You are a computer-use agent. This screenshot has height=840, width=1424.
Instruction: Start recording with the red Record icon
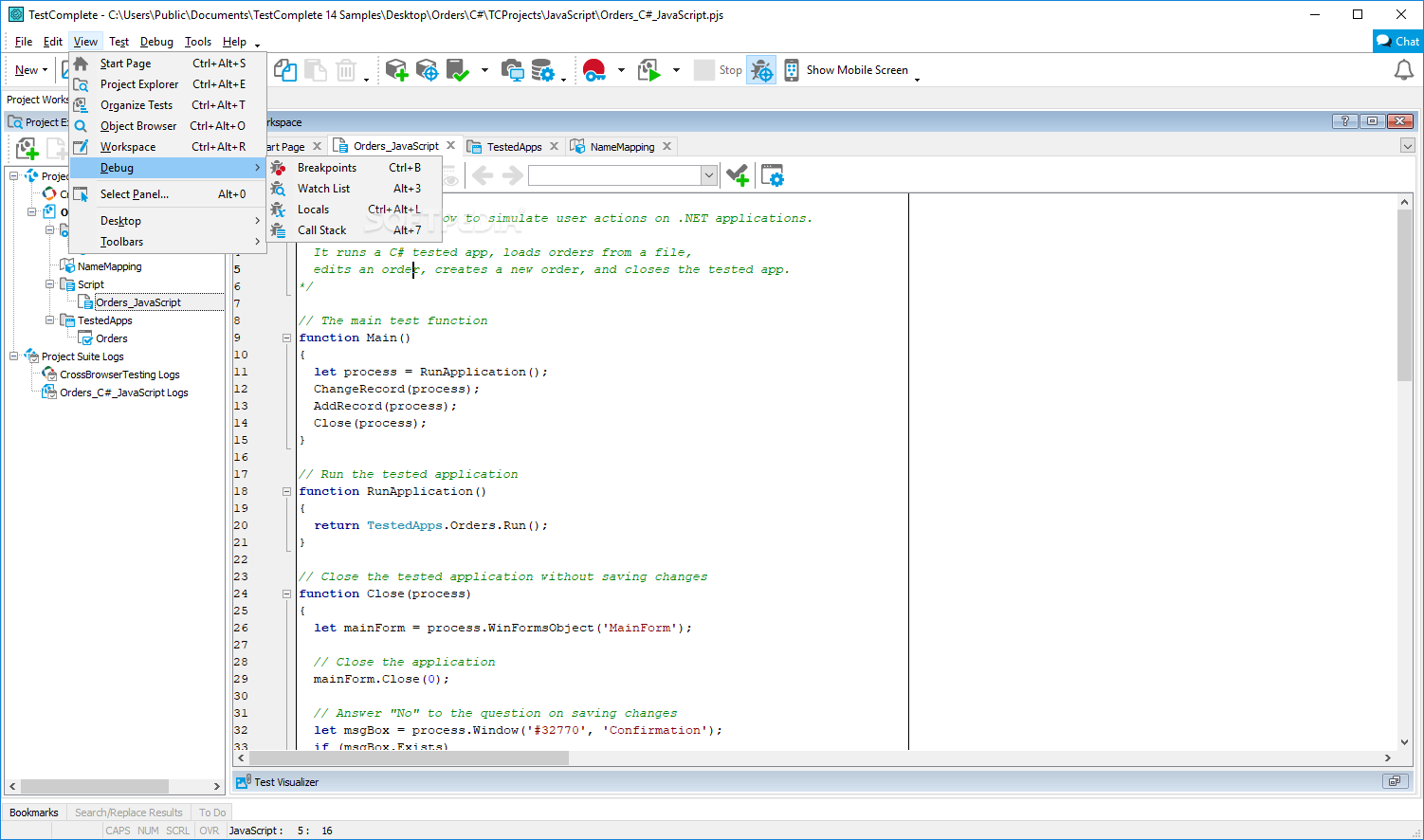click(594, 70)
